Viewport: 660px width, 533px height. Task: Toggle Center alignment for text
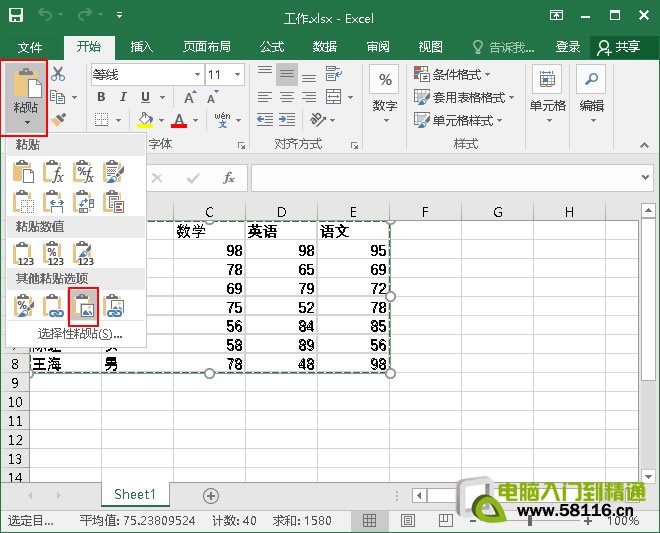coord(287,97)
